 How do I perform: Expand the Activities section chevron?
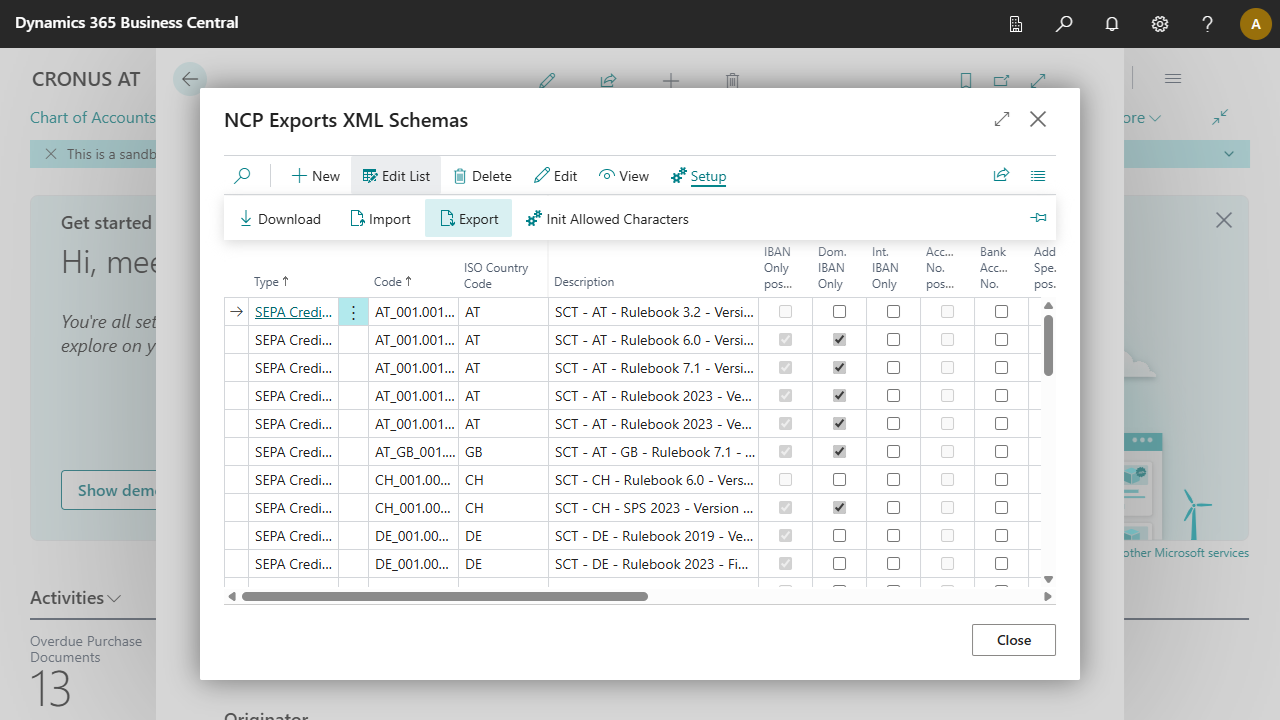pyautogui.click(x=115, y=598)
